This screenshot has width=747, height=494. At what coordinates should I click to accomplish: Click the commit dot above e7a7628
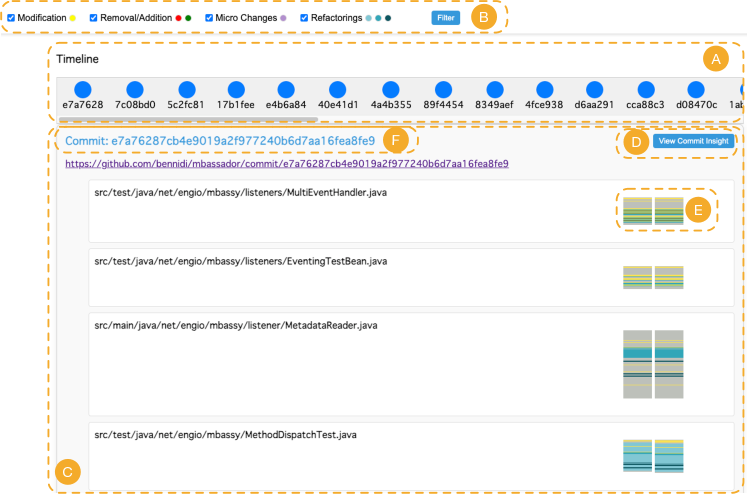82,90
